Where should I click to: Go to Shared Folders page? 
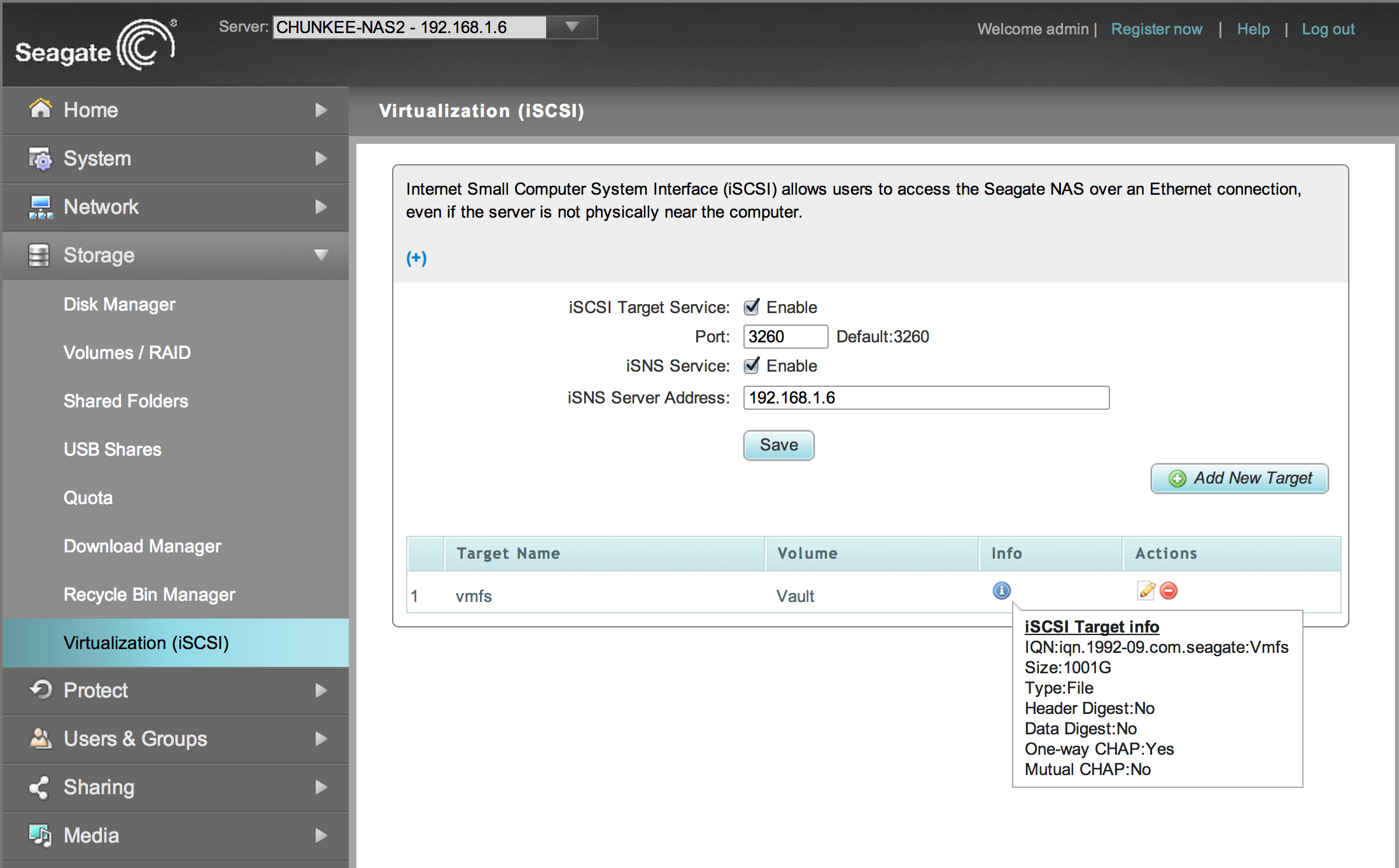[125, 401]
